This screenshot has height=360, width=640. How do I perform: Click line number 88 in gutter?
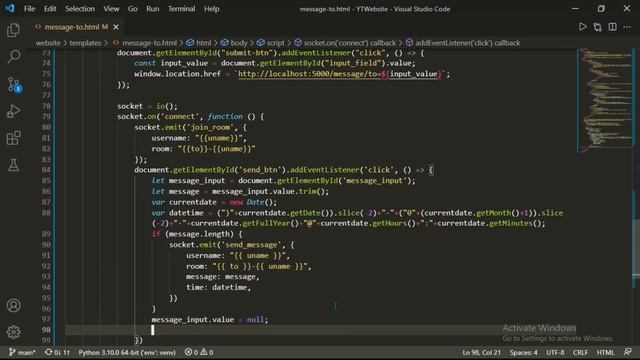tap(46, 213)
